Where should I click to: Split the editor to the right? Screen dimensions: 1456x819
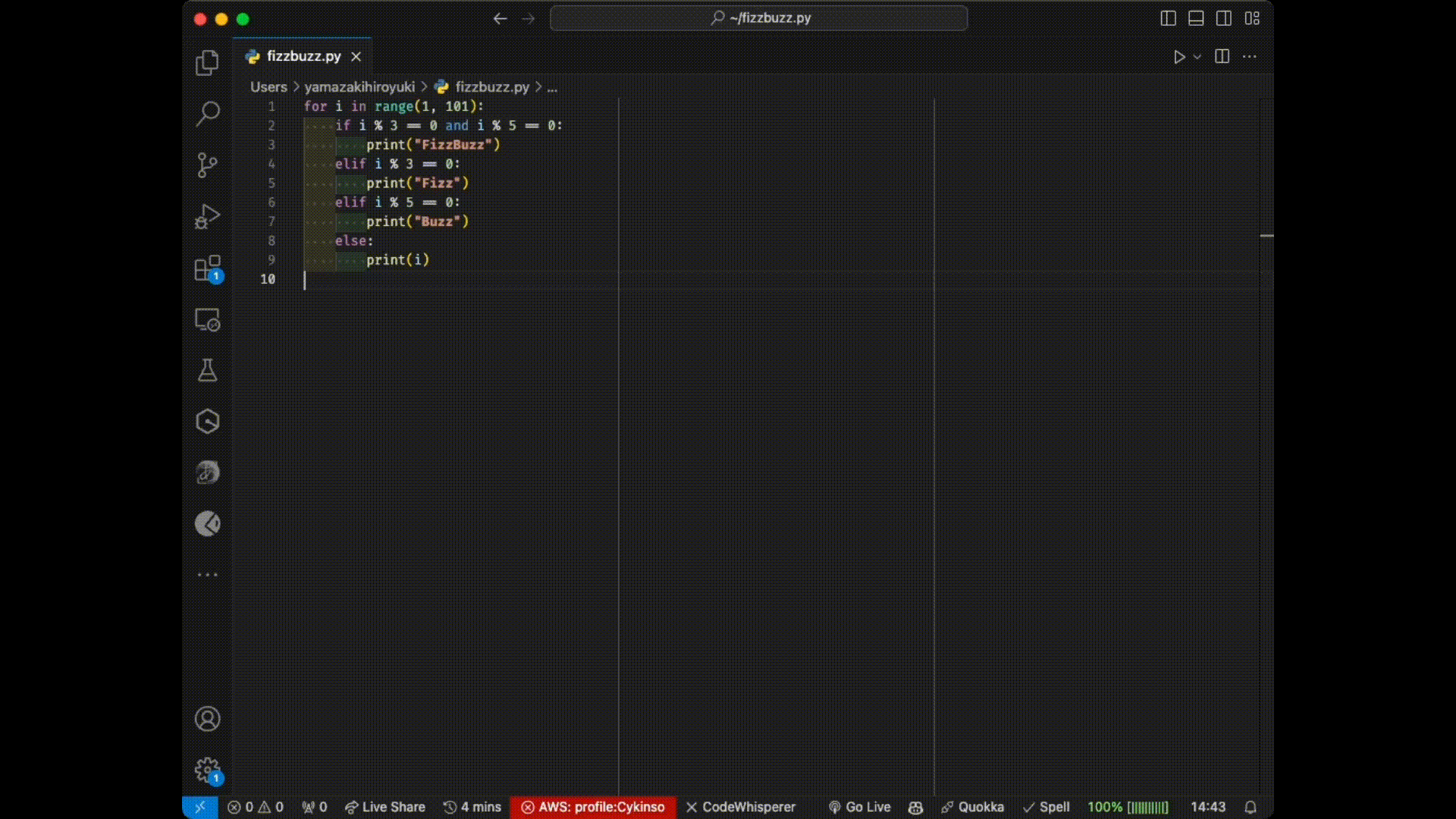(1222, 57)
